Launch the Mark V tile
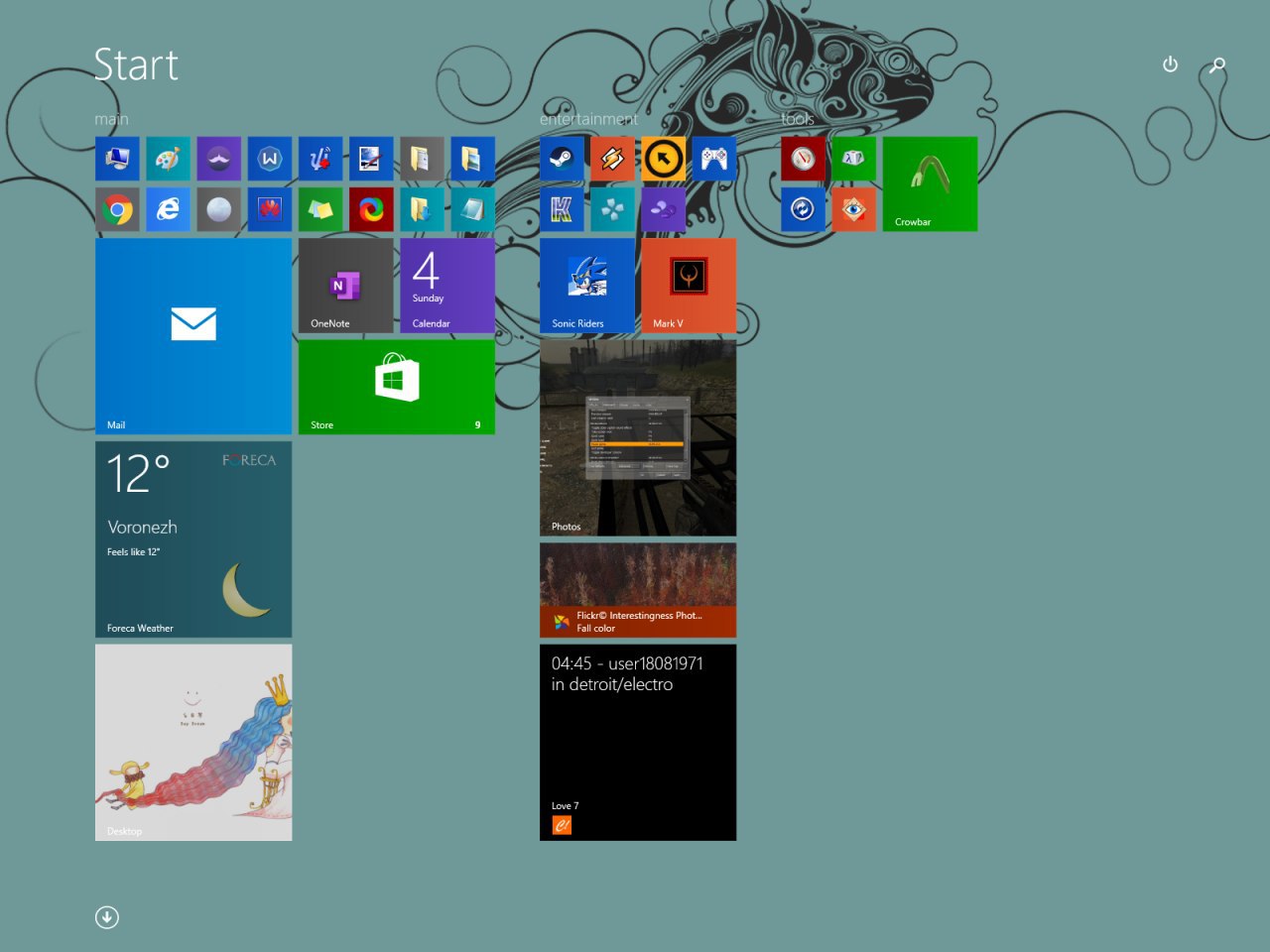1270x952 pixels. pyautogui.click(x=689, y=286)
